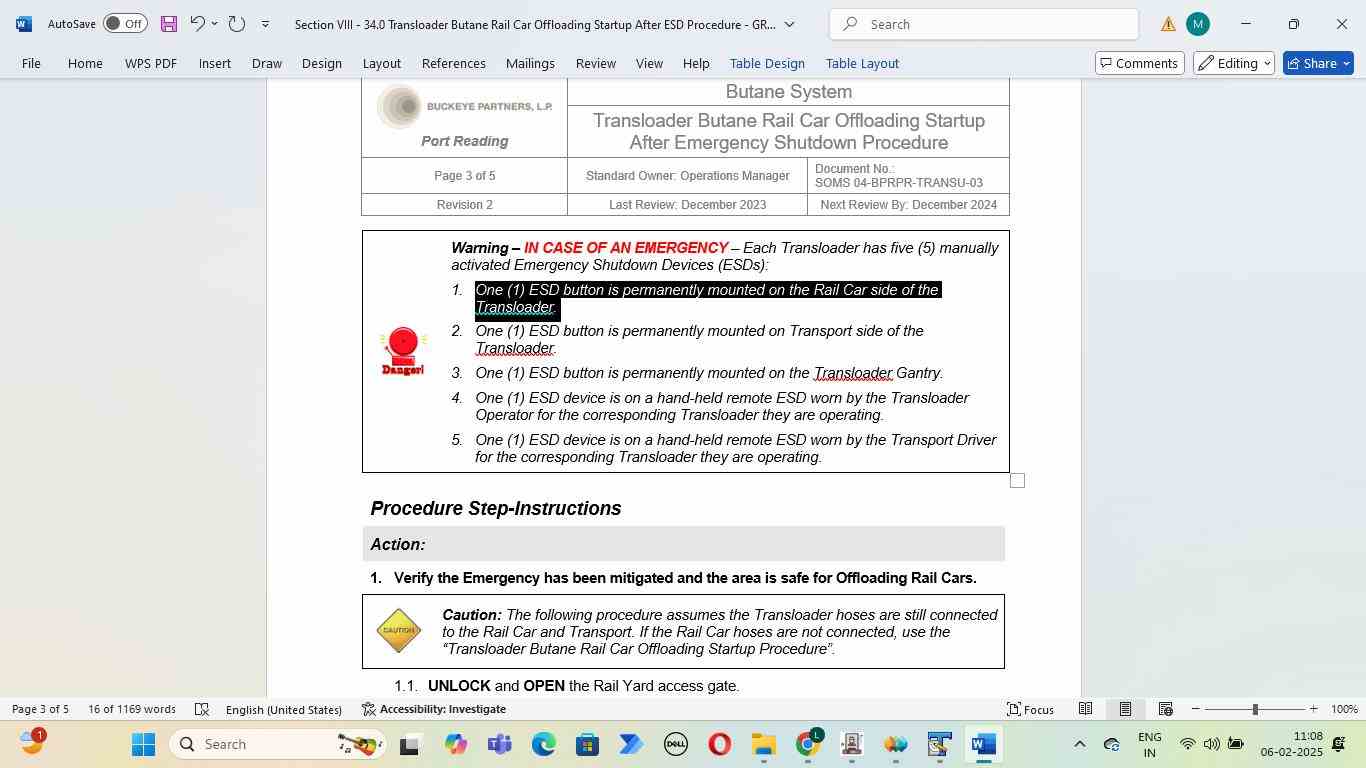Open Copilot from the taskbar

click(x=456, y=744)
